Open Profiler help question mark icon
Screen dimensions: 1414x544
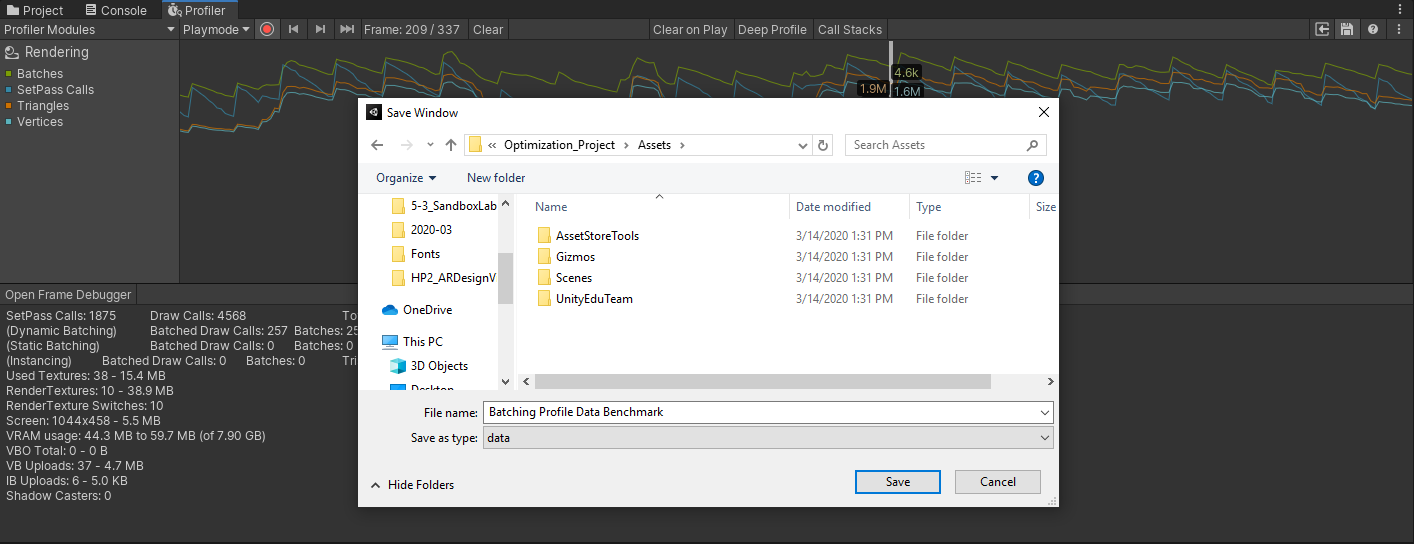(1373, 29)
